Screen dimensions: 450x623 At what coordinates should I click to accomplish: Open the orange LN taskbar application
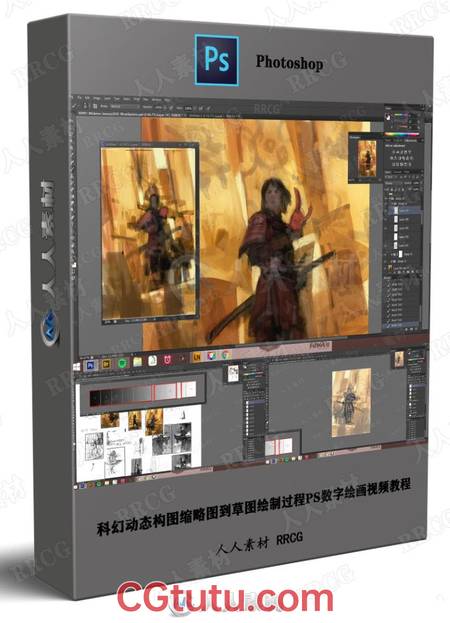(x=197, y=357)
